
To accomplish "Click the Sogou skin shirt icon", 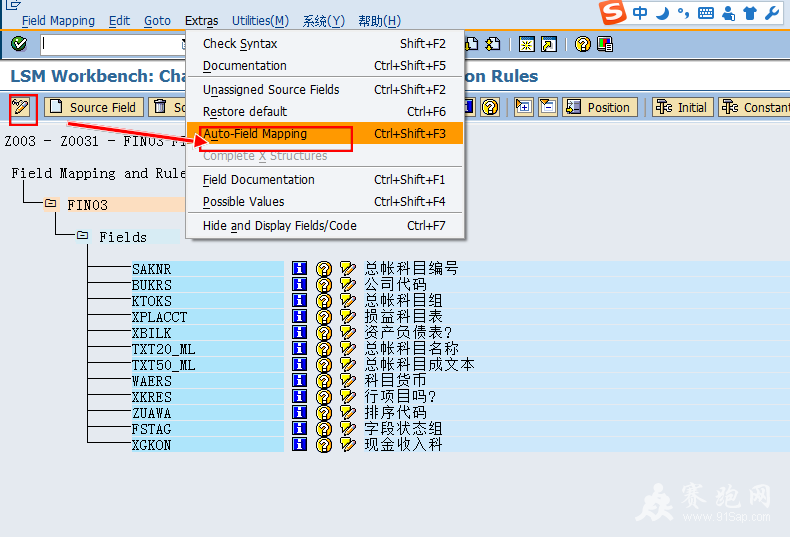I will tap(750, 13).
